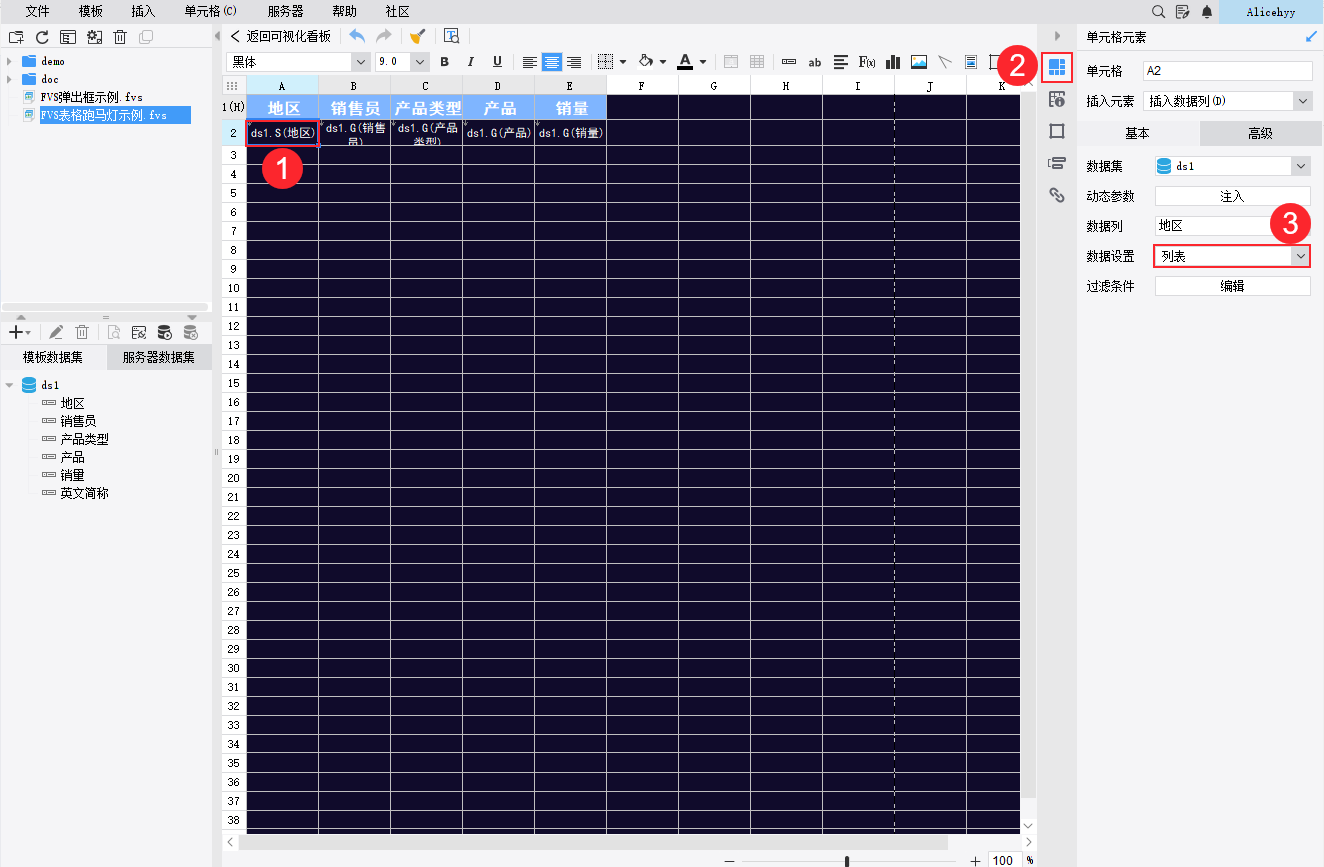Open the hyperlink panel icon

(x=1057, y=195)
